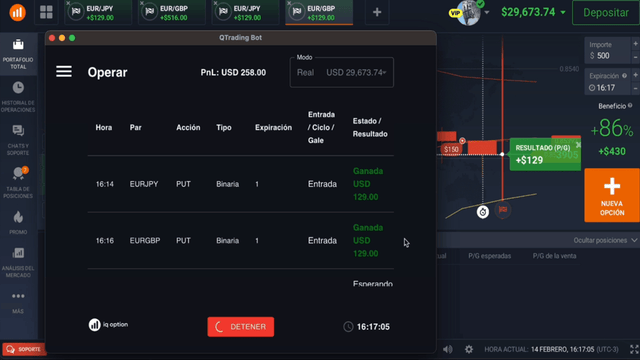
Task: Click the sound speaker icon in status bar
Action: pos(448,349)
